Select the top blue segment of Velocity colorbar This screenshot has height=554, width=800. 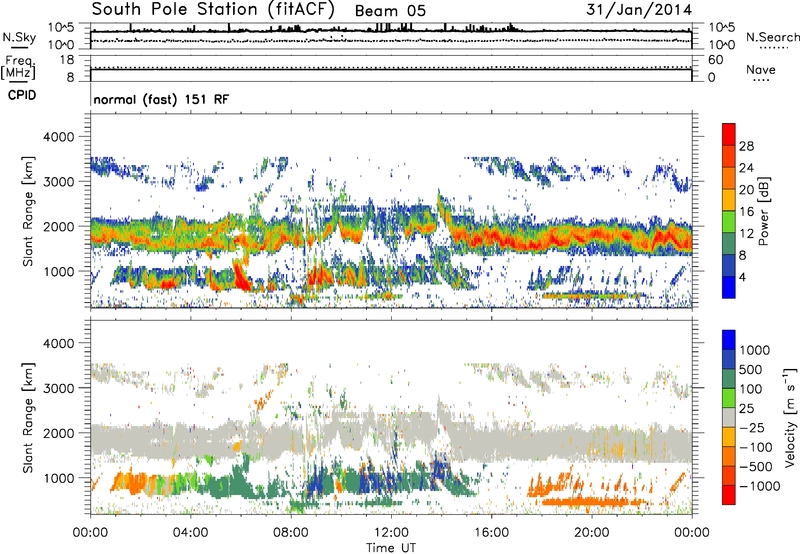[729, 340]
